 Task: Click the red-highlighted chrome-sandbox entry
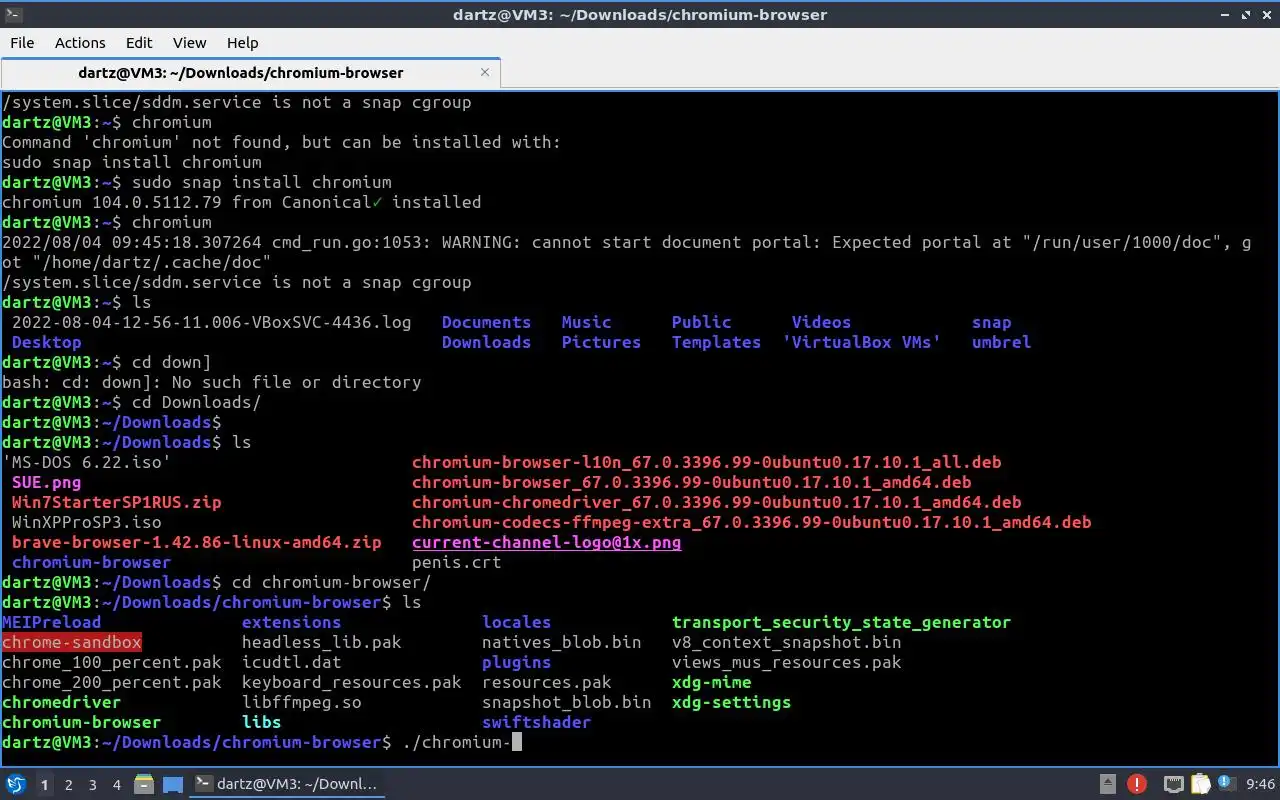click(x=72, y=642)
